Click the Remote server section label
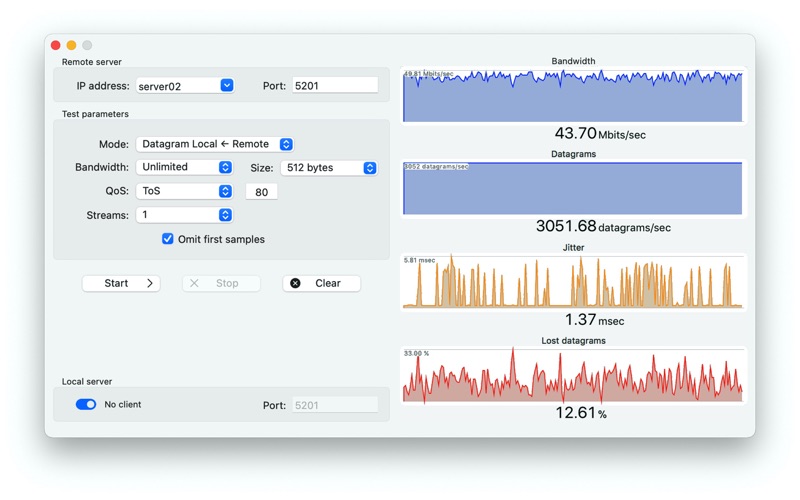 [x=92, y=62]
